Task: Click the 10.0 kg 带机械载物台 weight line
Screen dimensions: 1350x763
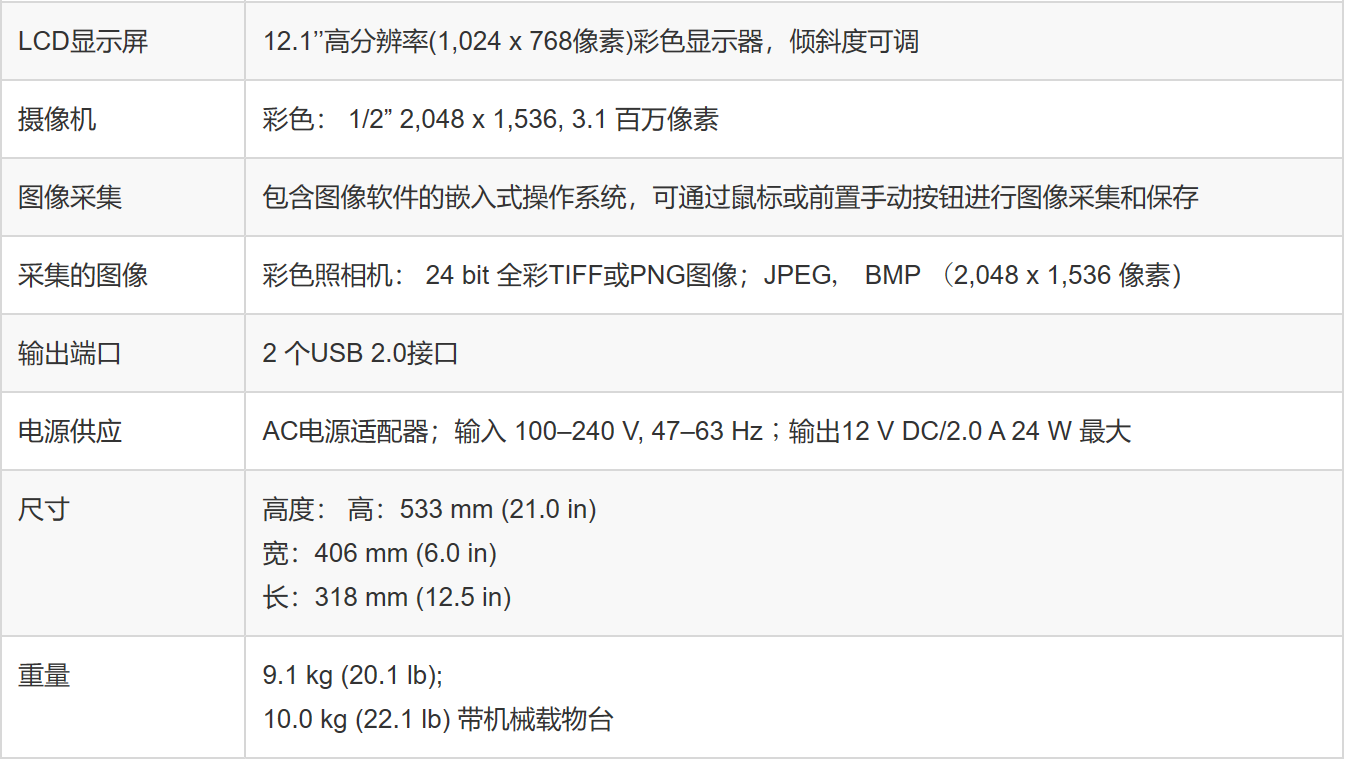Action: [x=438, y=719]
